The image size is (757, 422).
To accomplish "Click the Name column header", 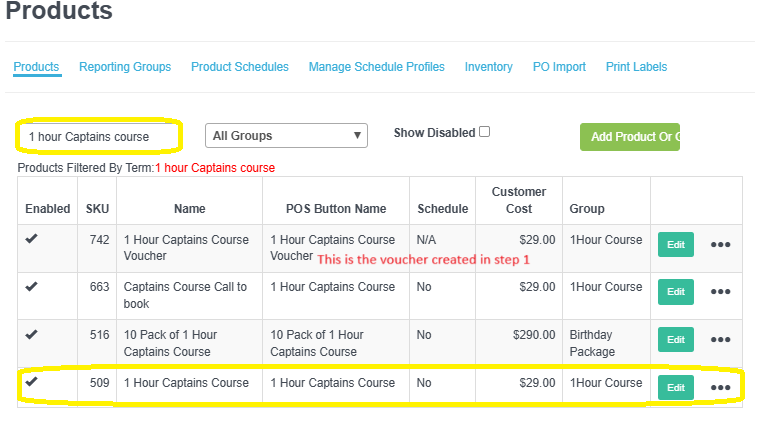I will pos(190,209).
